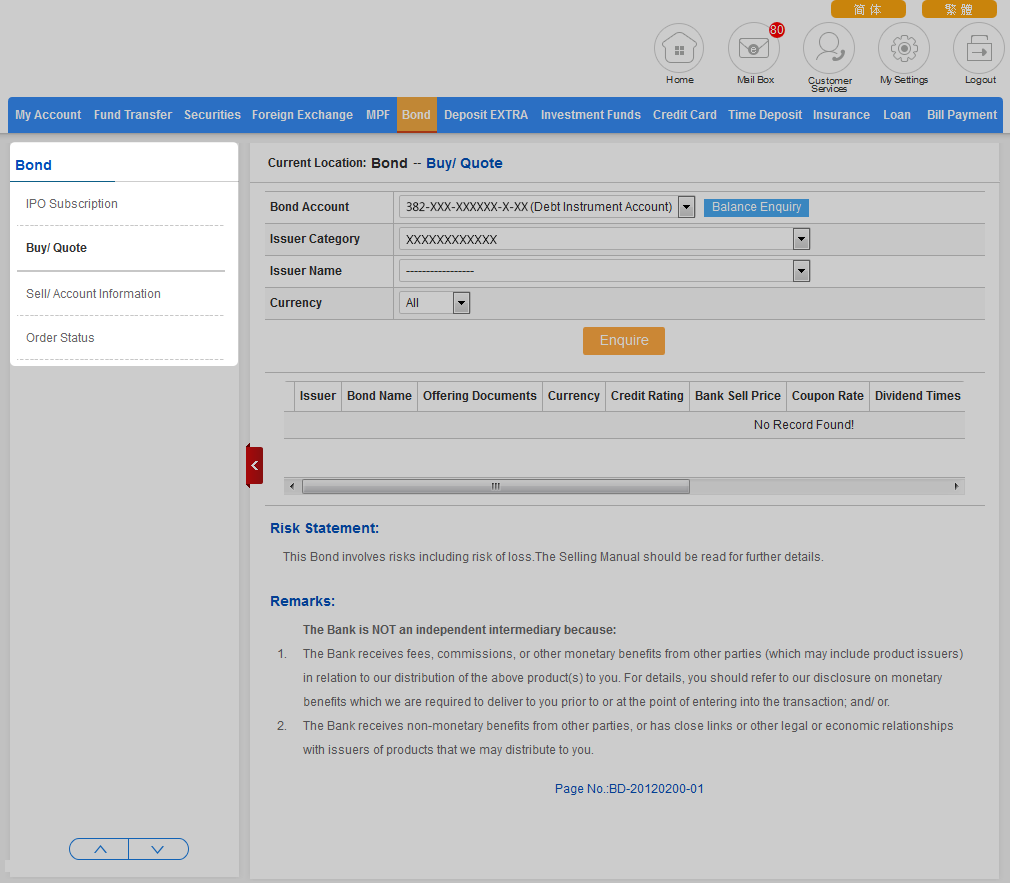The image size is (1010, 883).
Task: Select IPO Subscription in the sidebar
Action: [72, 204]
